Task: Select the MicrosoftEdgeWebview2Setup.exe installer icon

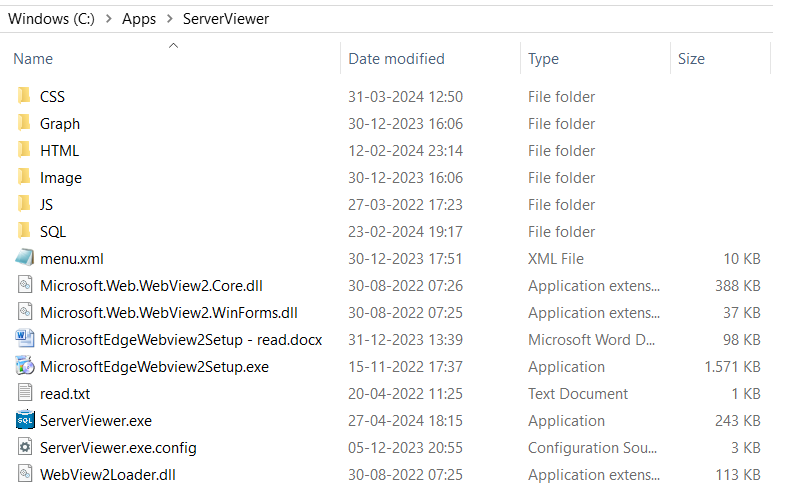Action: click(x=25, y=367)
